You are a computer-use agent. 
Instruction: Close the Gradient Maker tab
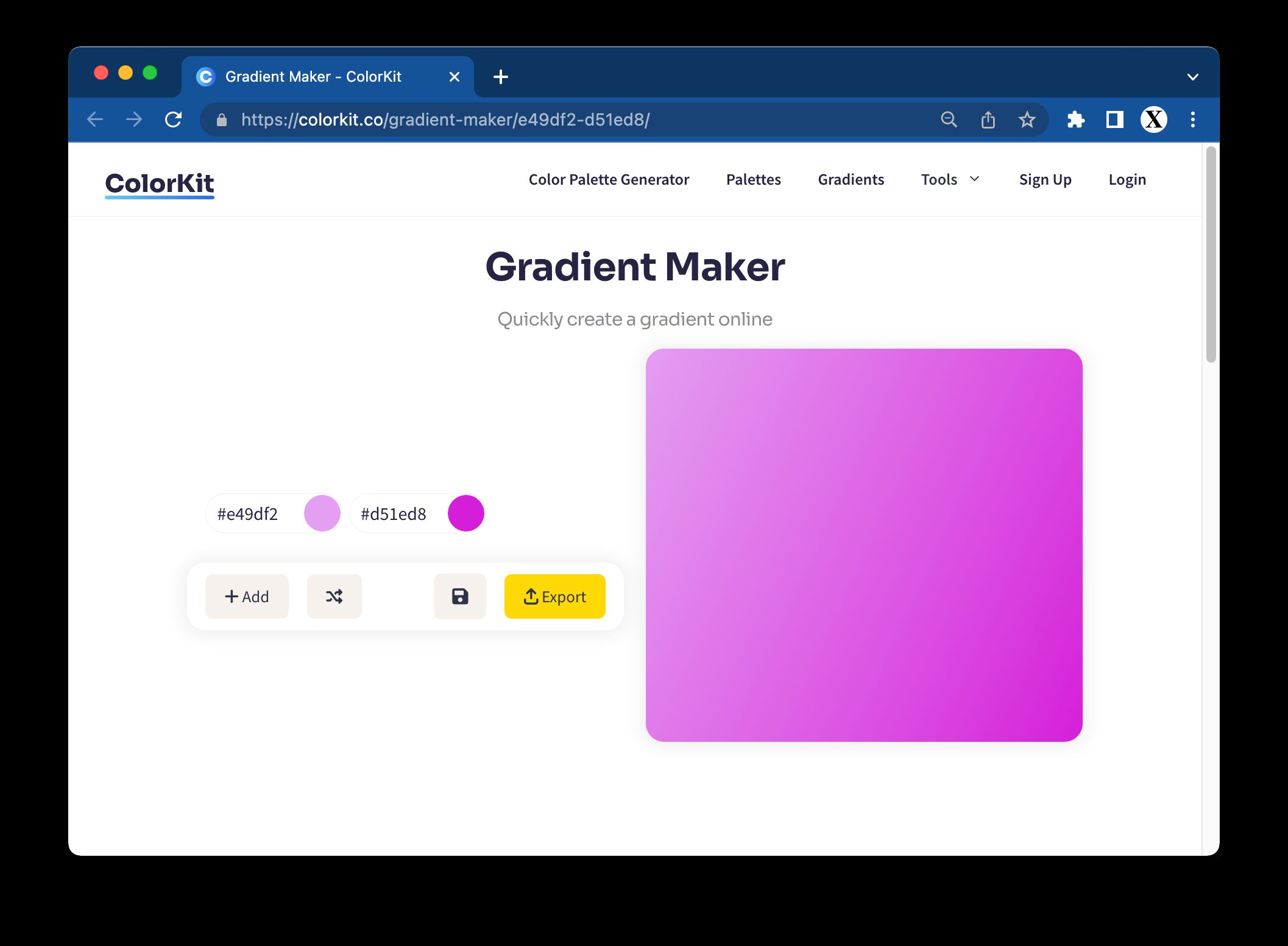(x=455, y=77)
